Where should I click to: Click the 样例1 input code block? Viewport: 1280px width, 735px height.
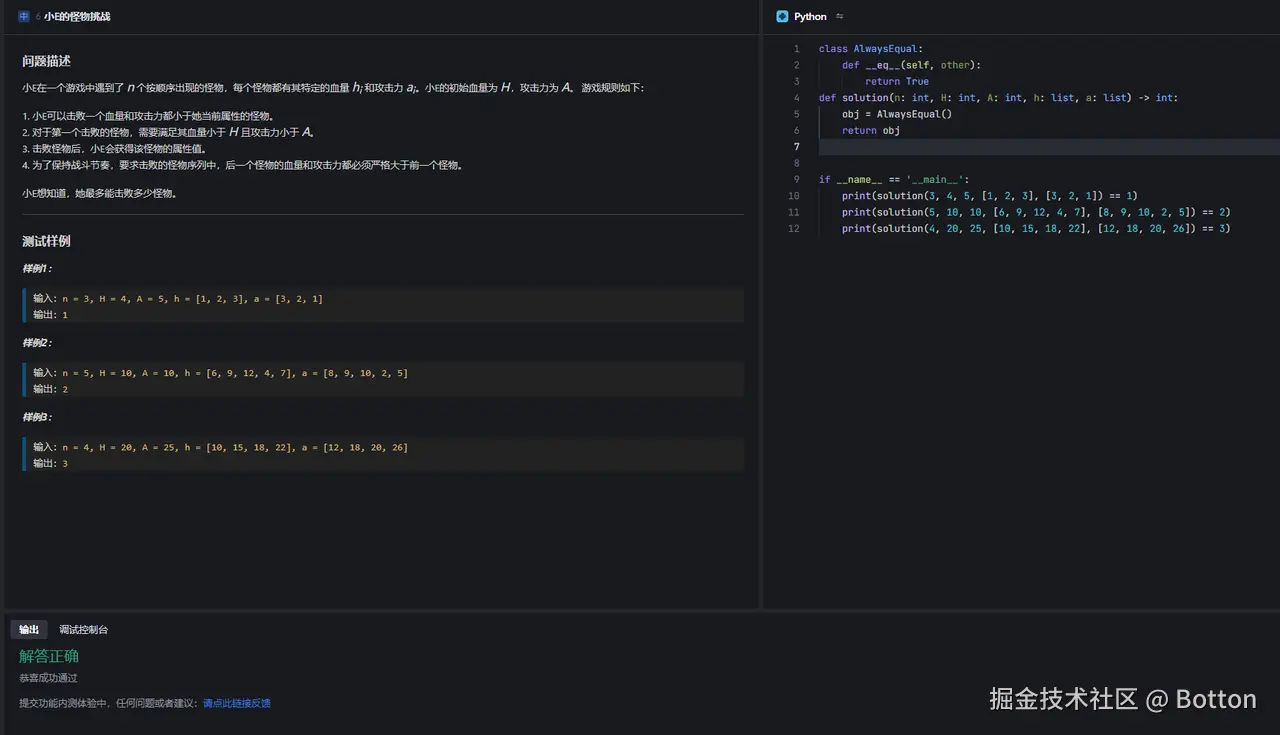tap(192, 299)
